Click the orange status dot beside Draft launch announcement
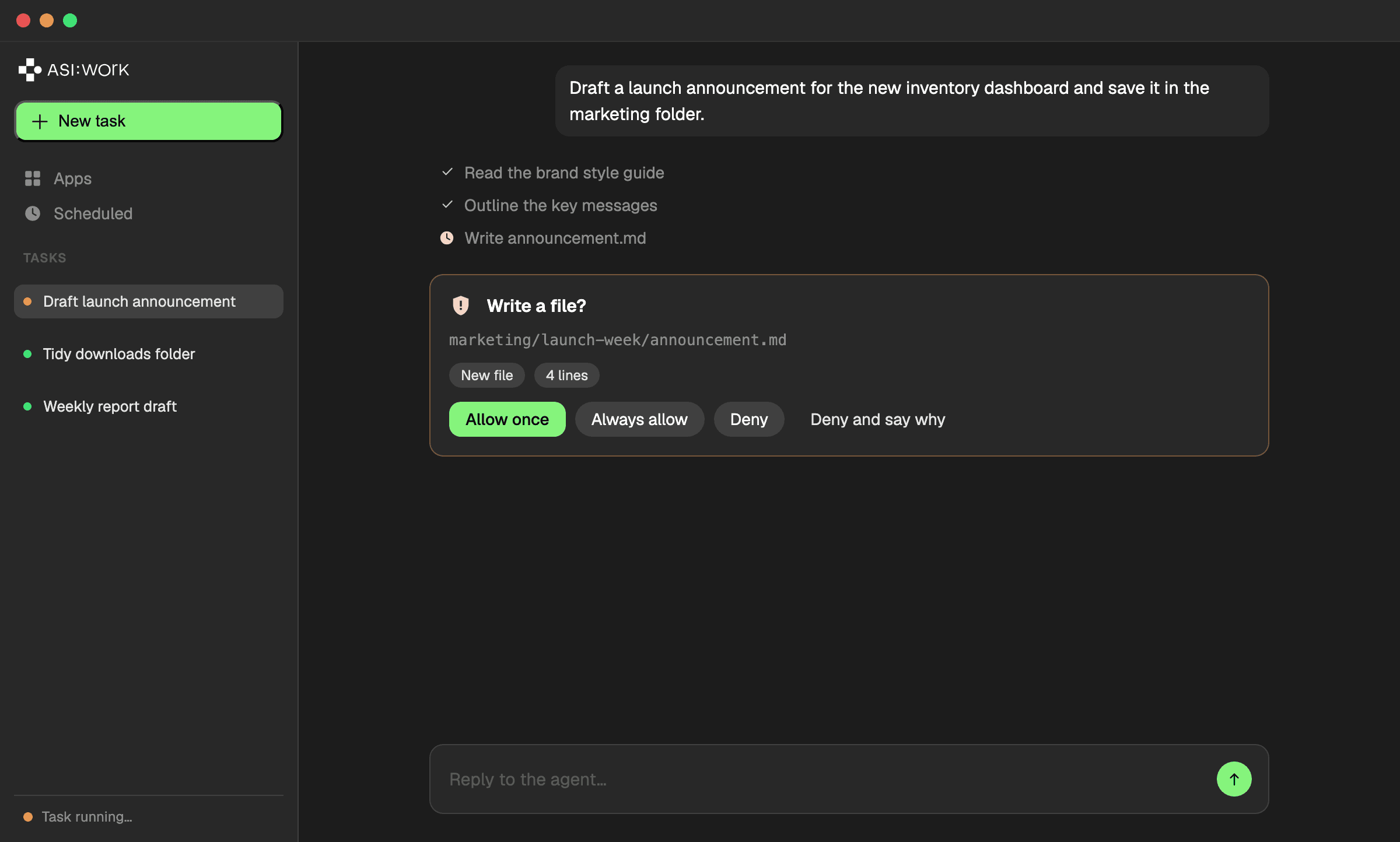1400x842 pixels. (x=27, y=301)
